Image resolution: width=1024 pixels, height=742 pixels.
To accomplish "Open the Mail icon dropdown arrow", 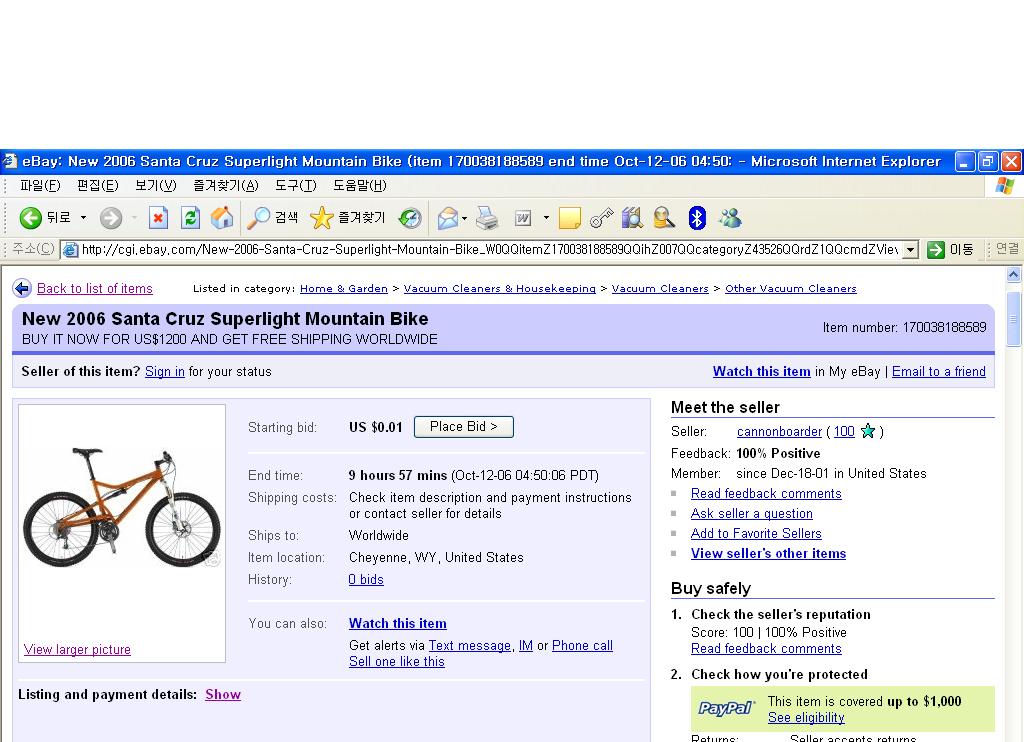I will [464, 218].
